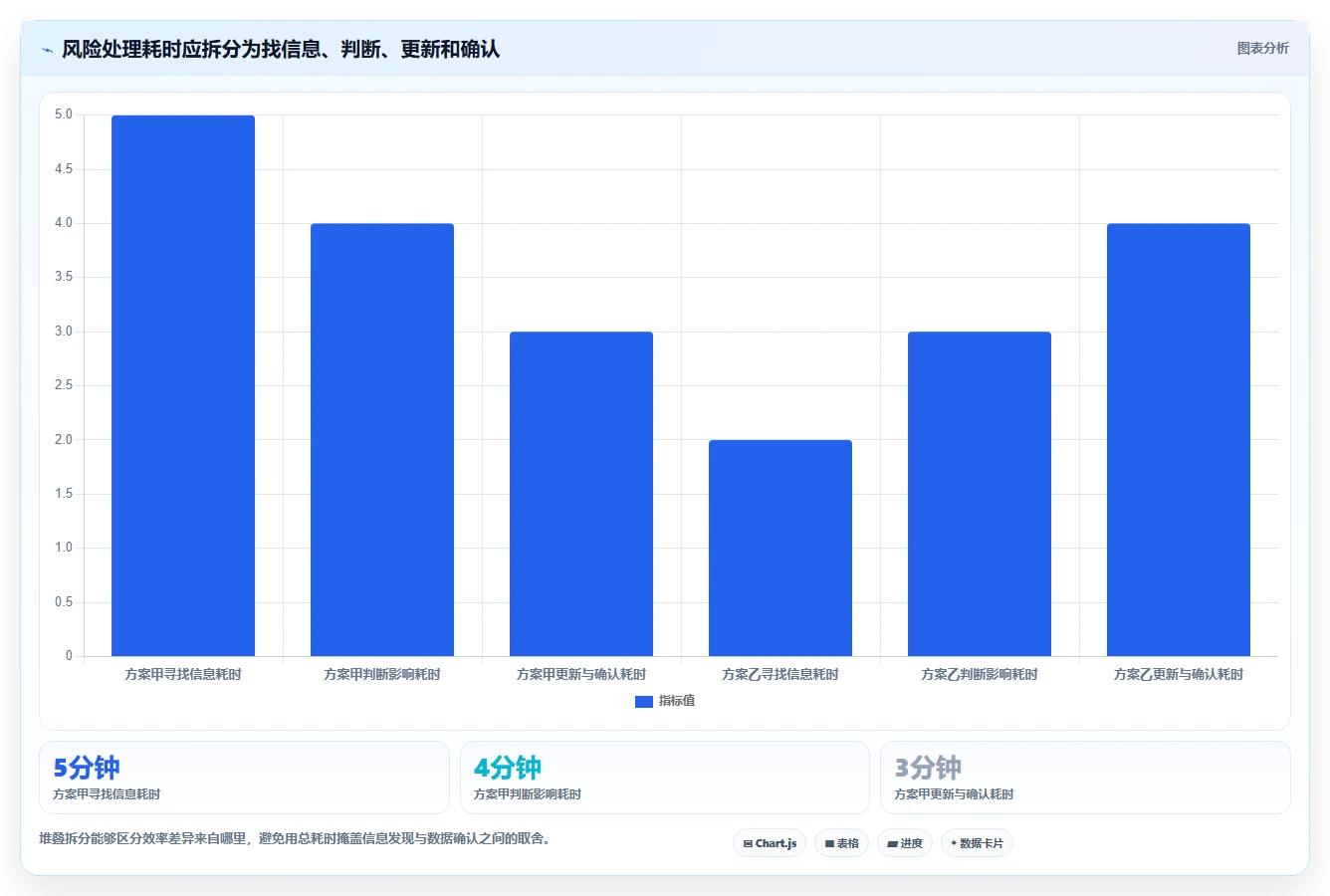Click the 方案甲寻找信息耗时 caption under 5分钟
Image resolution: width=1330 pixels, height=896 pixels.
click(x=107, y=794)
